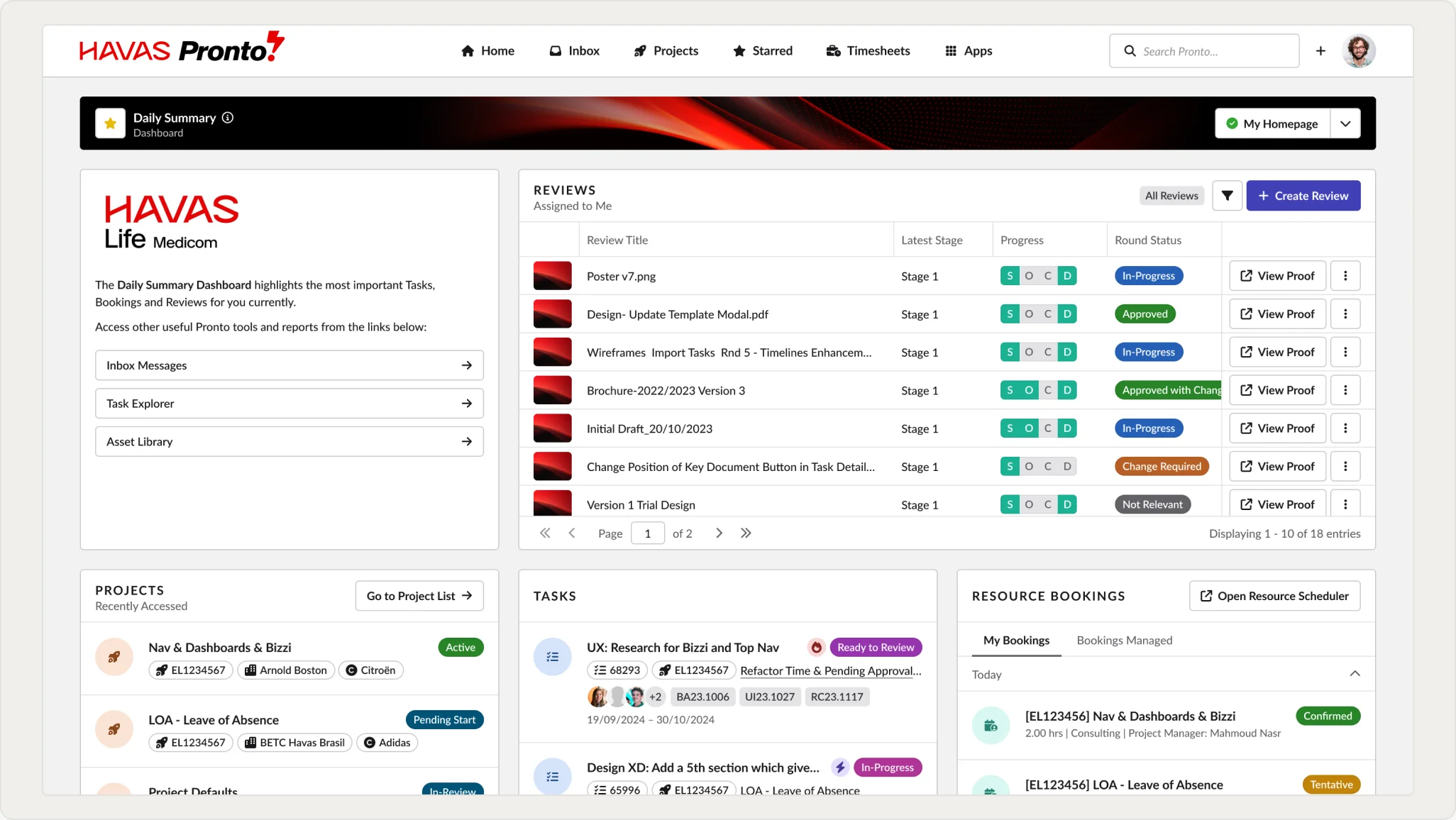This screenshot has width=1456, height=820.
Task: Click the Open Resource Scheduler button
Action: coord(1275,596)
